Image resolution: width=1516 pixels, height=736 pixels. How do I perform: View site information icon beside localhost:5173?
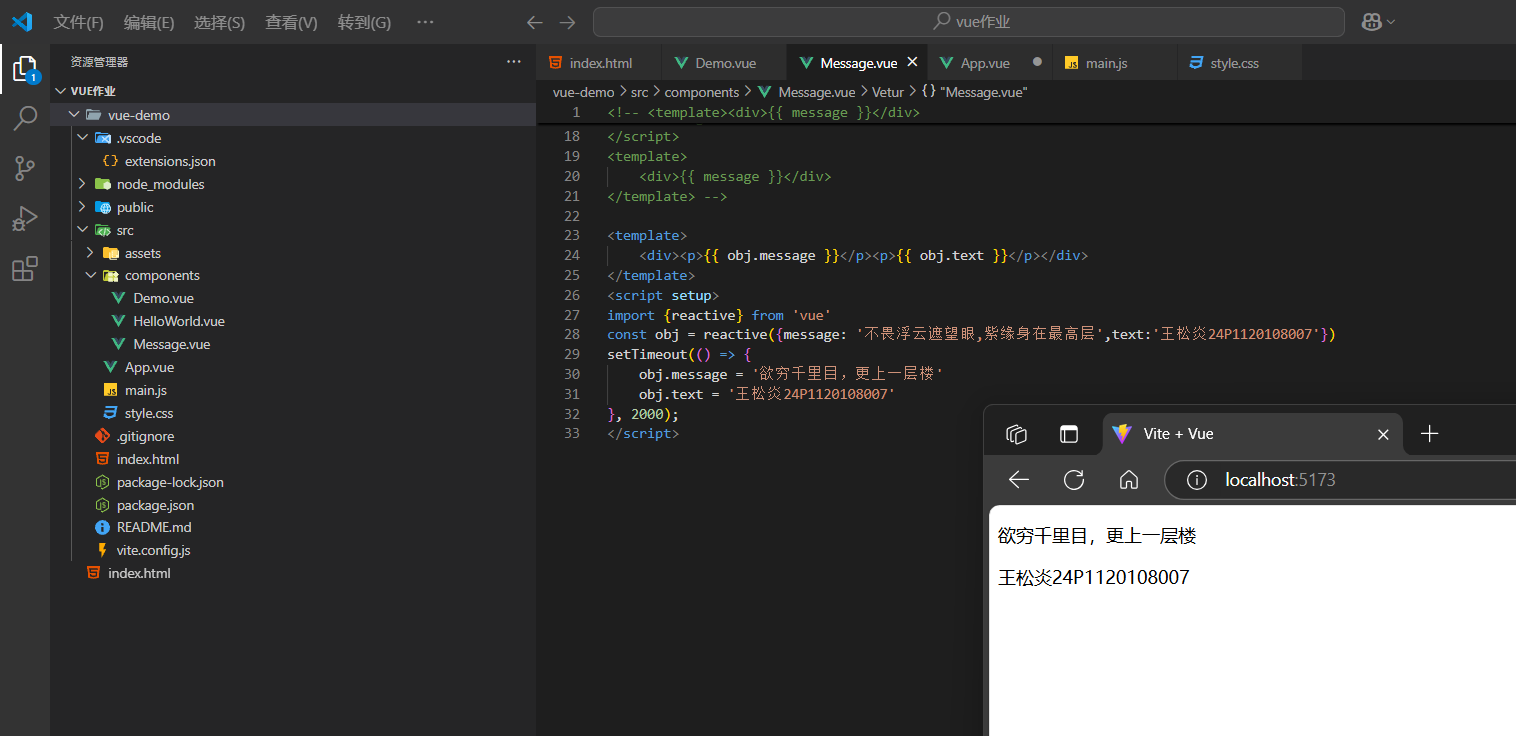coord(1196,480)
